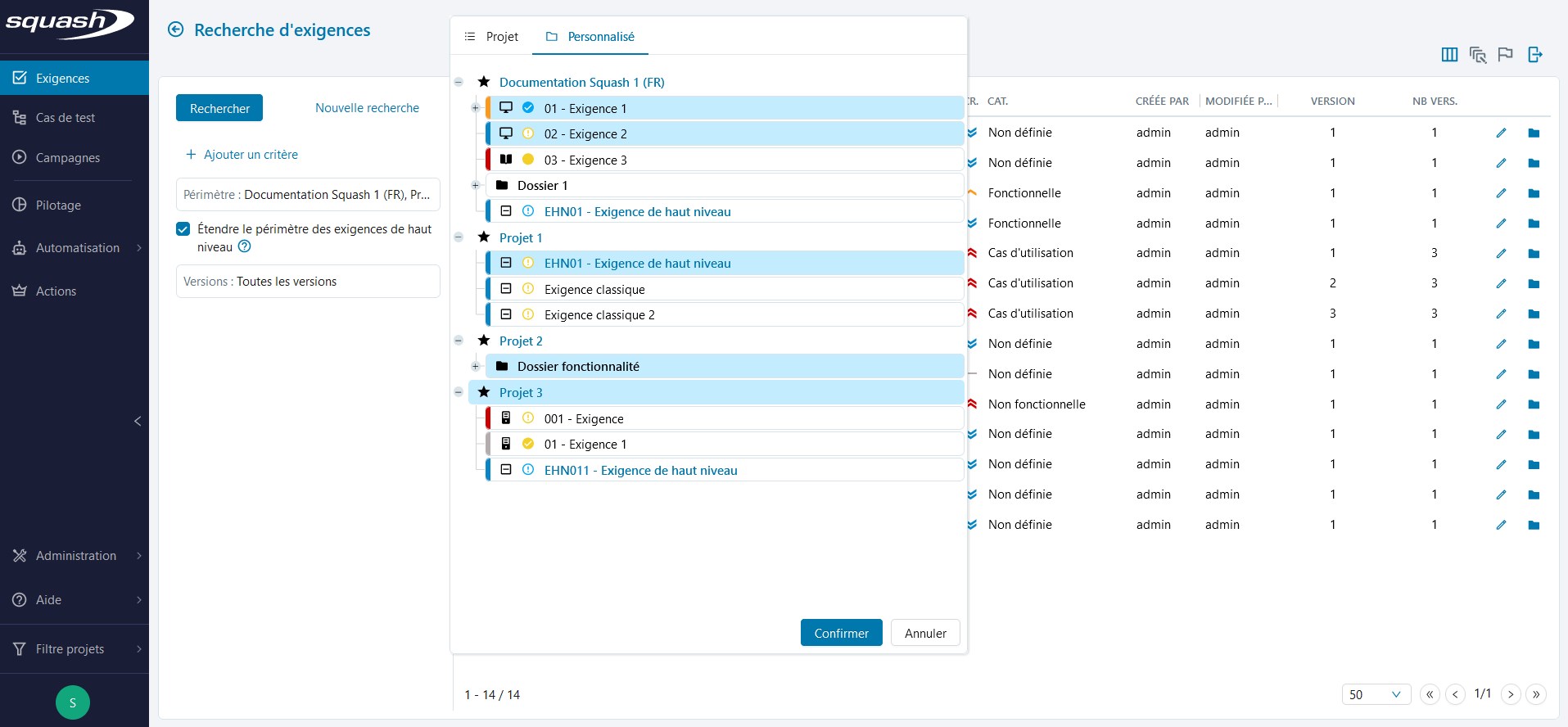
Task: Click the export icon in top toolbar
Action: pos(1535,55)
